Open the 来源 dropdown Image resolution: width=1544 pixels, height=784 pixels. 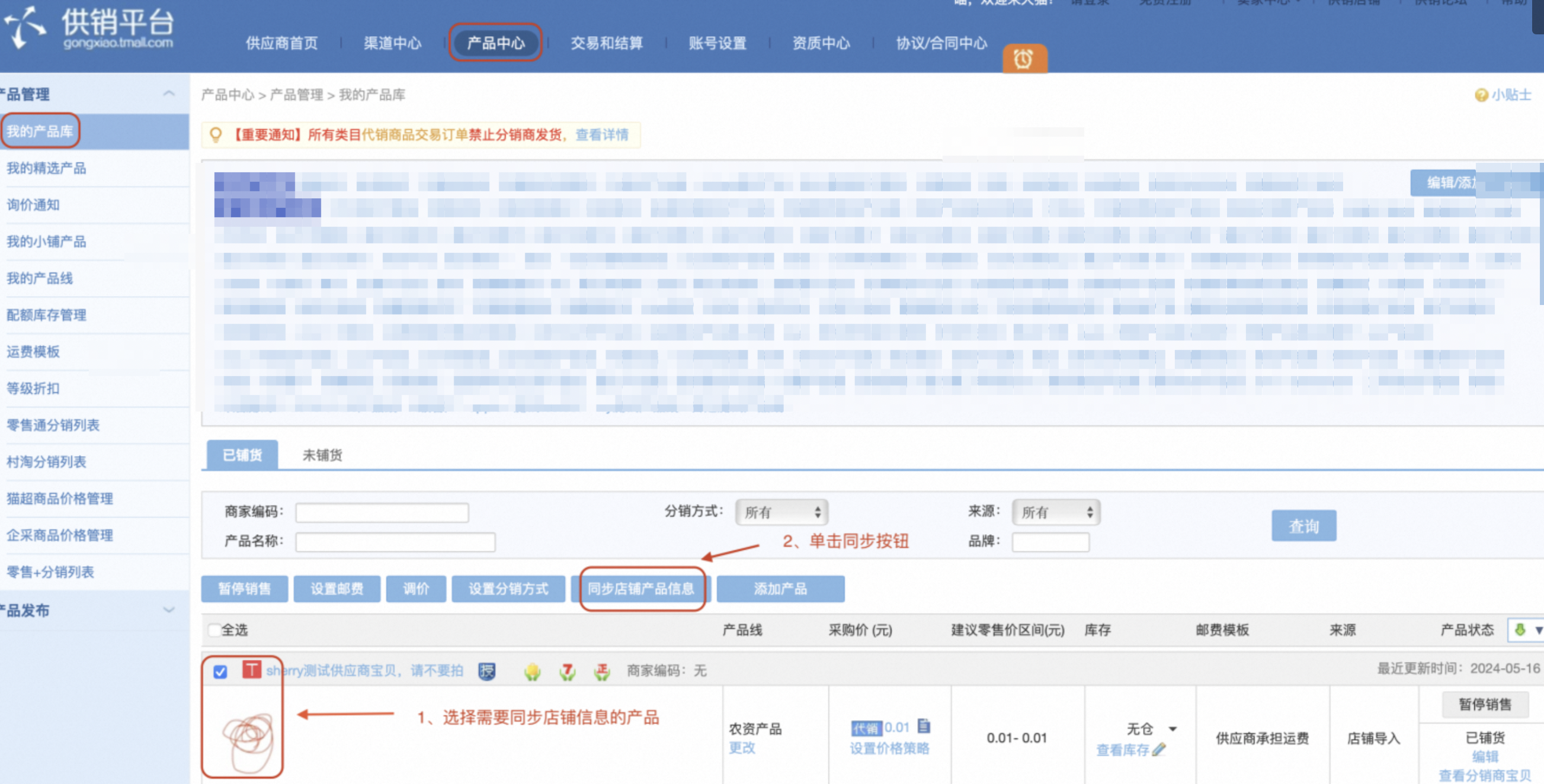pos(1056,512)
